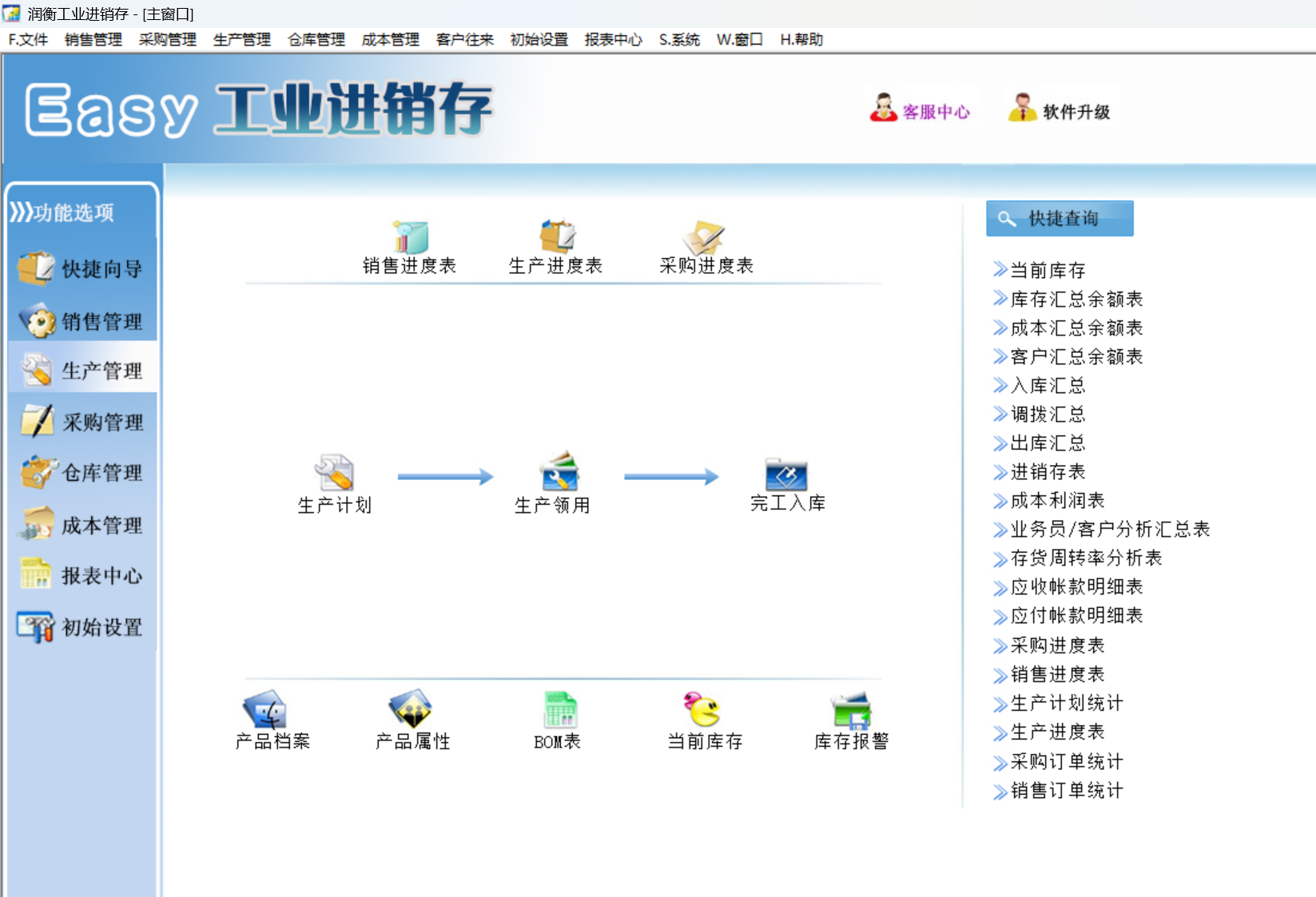Click the 快捷查询 quick query button
Image resolution: width=1316 pixels, height=897 pixels.
tap(1060, 218)
